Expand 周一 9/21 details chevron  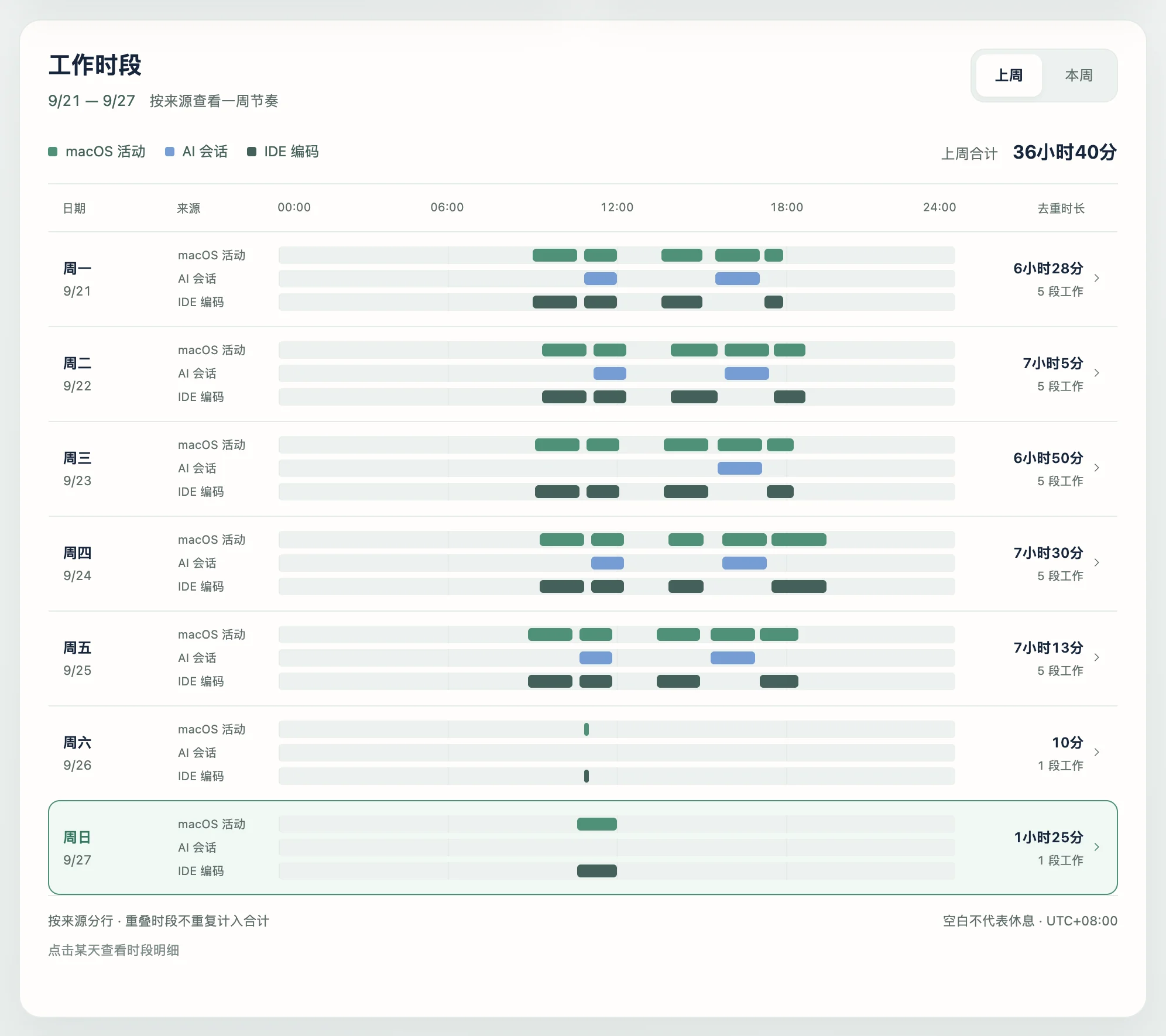[1096, 278]
